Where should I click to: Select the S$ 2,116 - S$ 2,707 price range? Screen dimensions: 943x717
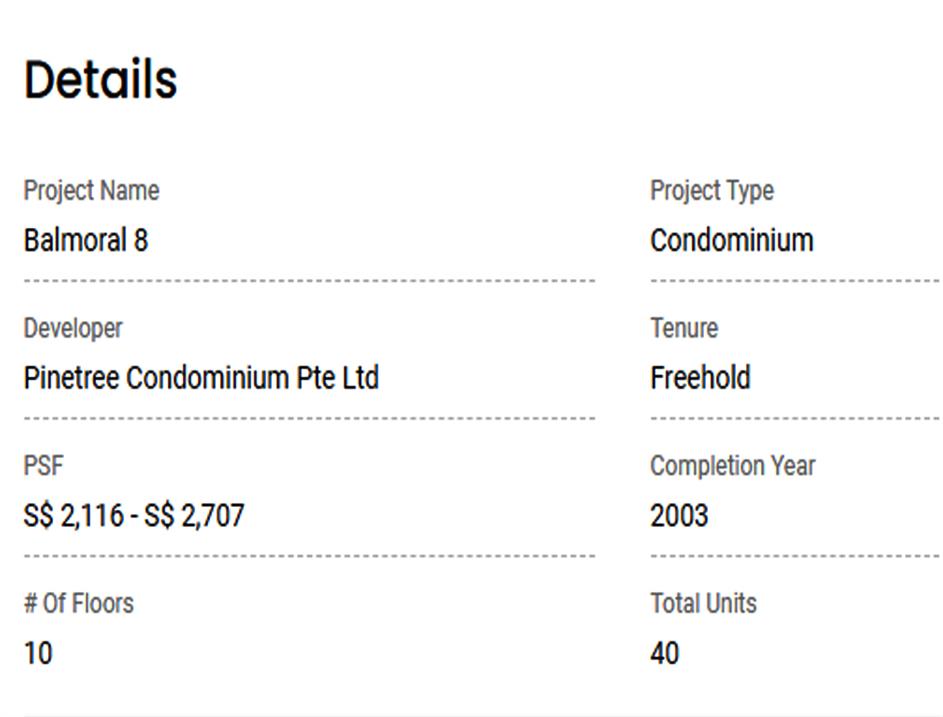click(x=134, y=516)
